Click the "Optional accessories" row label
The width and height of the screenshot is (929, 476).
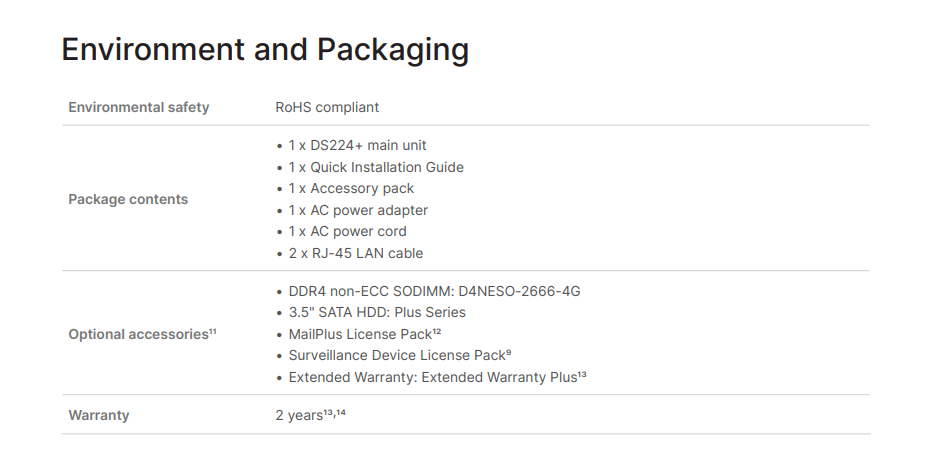137,334
